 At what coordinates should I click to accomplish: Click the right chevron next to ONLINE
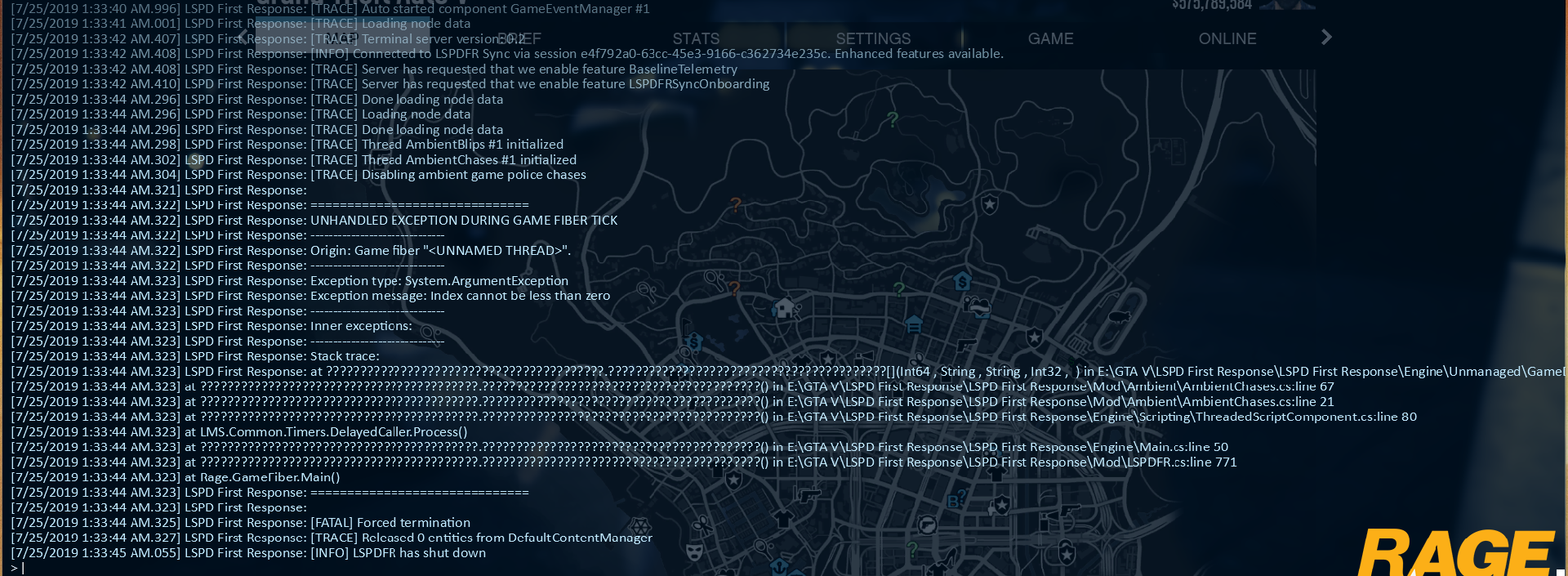(1326, 37)
